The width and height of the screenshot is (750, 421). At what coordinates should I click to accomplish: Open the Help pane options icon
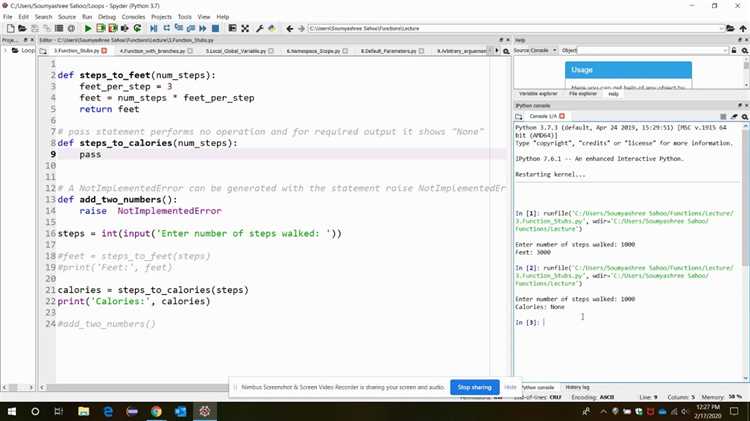click(x=745, y=50)
